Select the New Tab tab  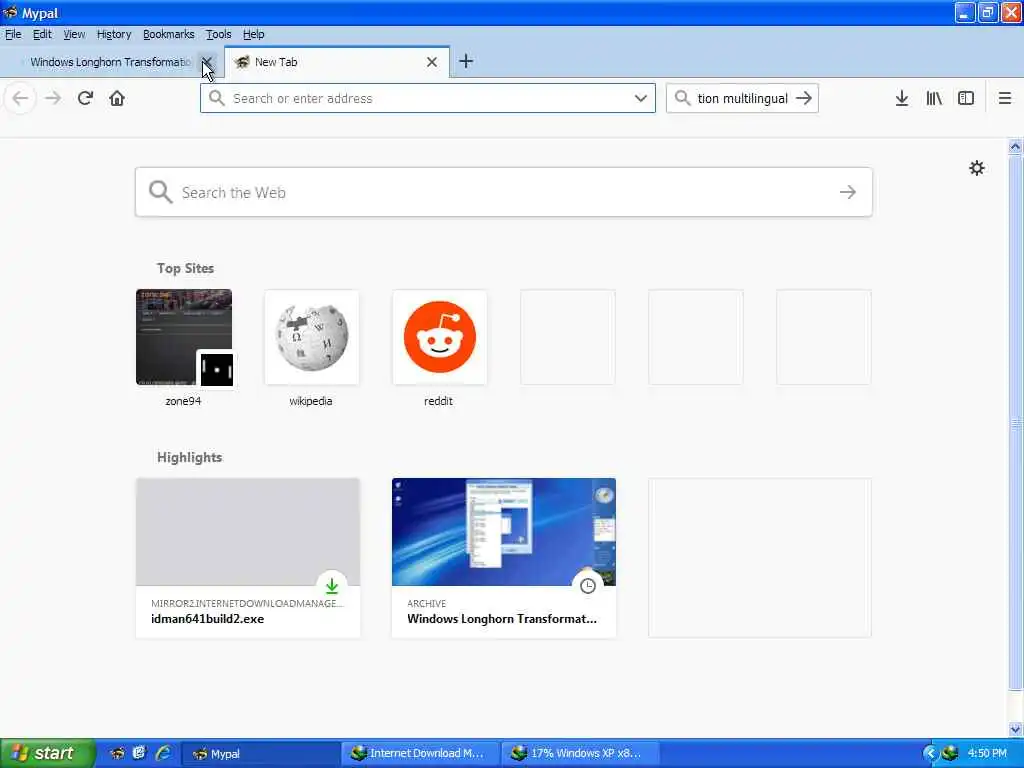(x=336, y=62)
